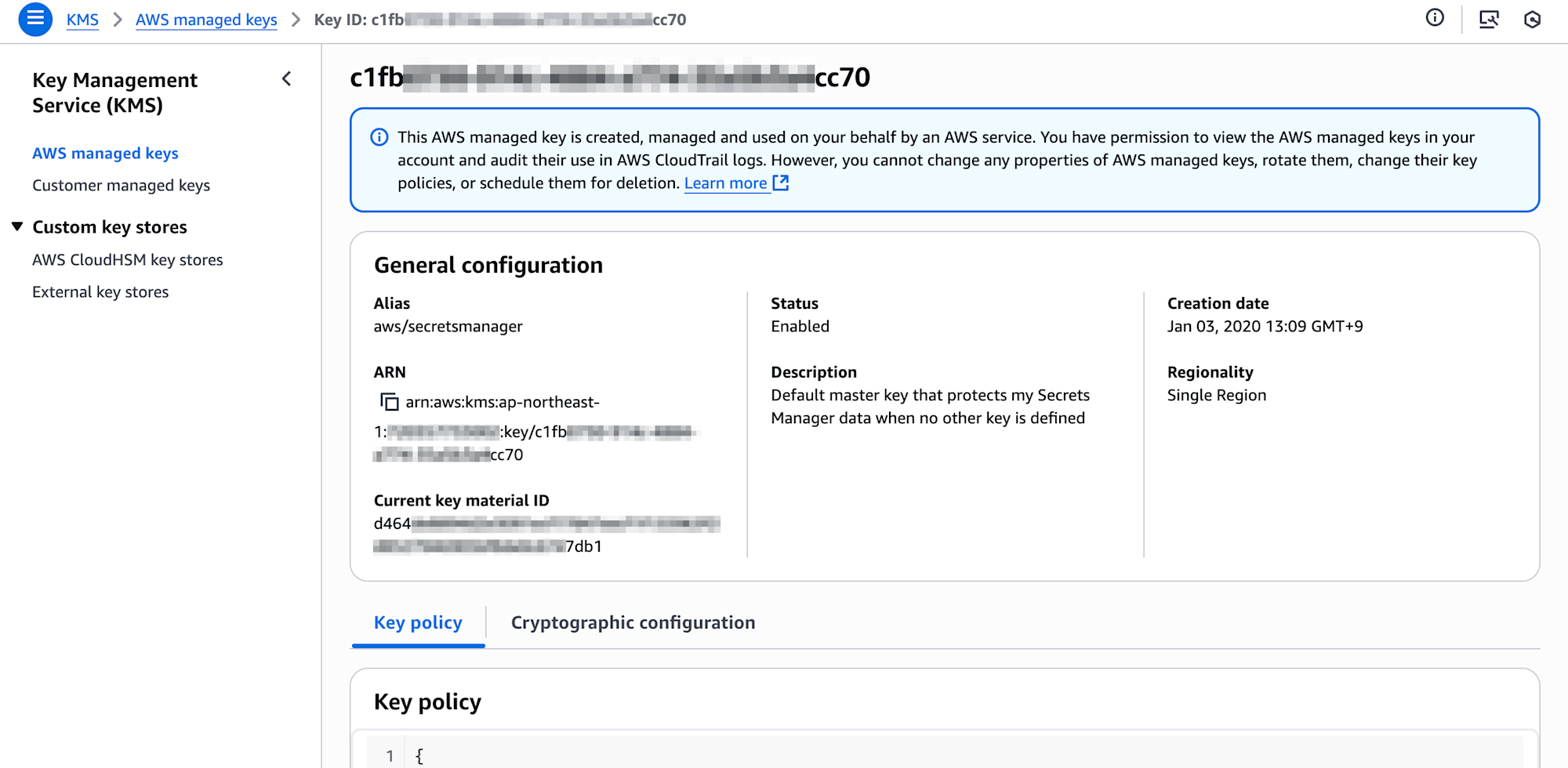Viewport: 1568px width, 768px height.
Task: Open Customer managed keys in sidebar
Action: coord(121,186)
